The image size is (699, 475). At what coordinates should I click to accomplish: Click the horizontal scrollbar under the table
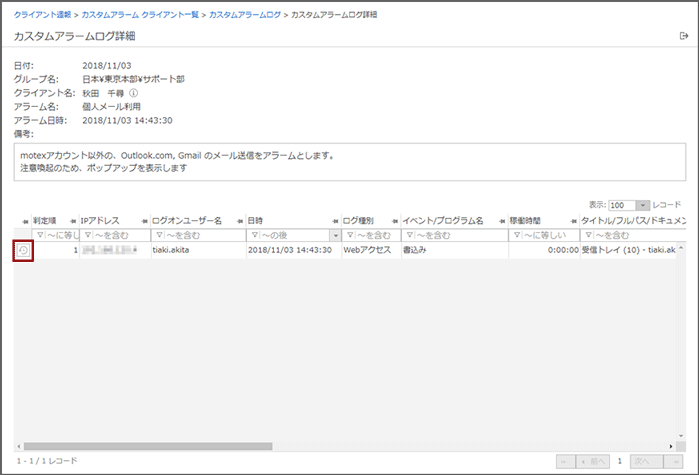[x=148, y=446]
